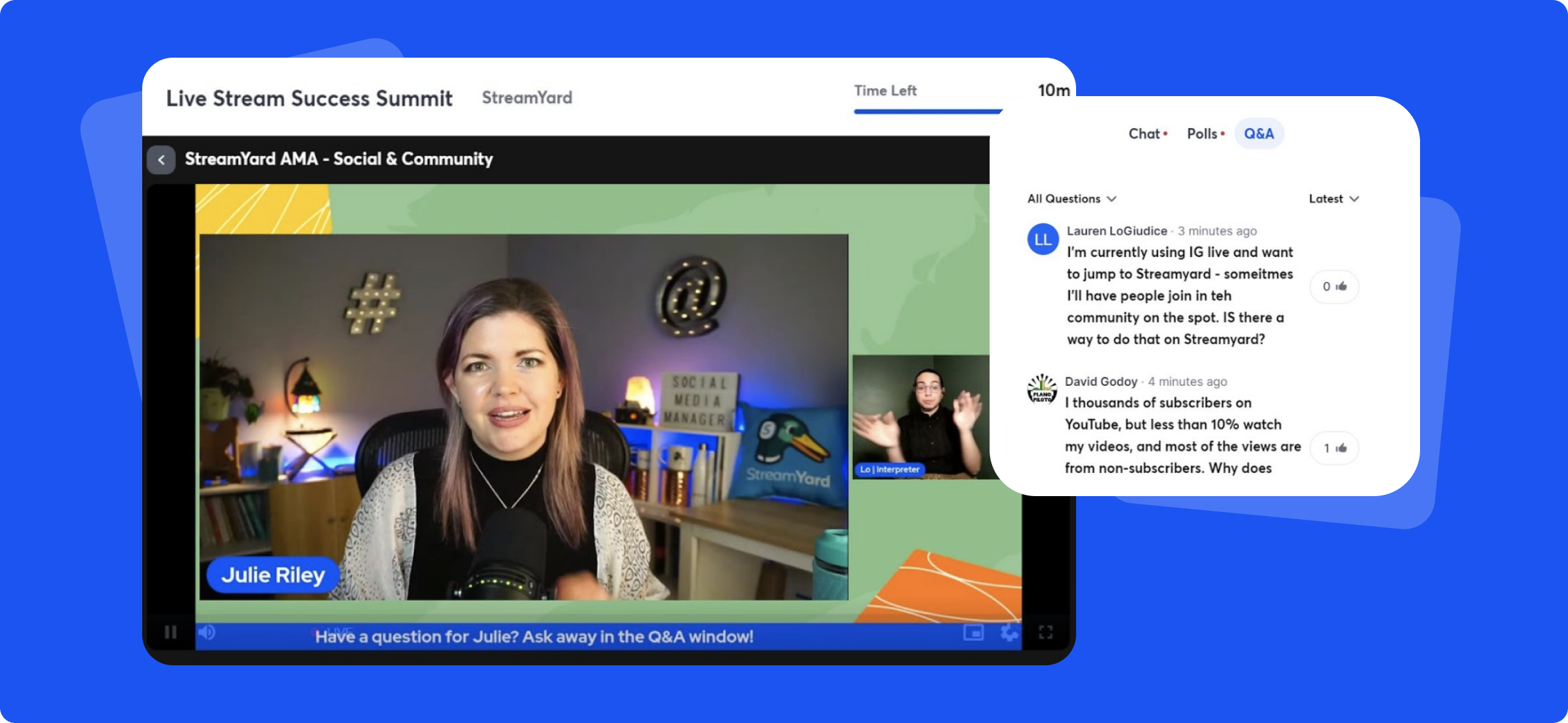Mute the video using the speaker icon
Screen dimensions: 1568x723
206,633
